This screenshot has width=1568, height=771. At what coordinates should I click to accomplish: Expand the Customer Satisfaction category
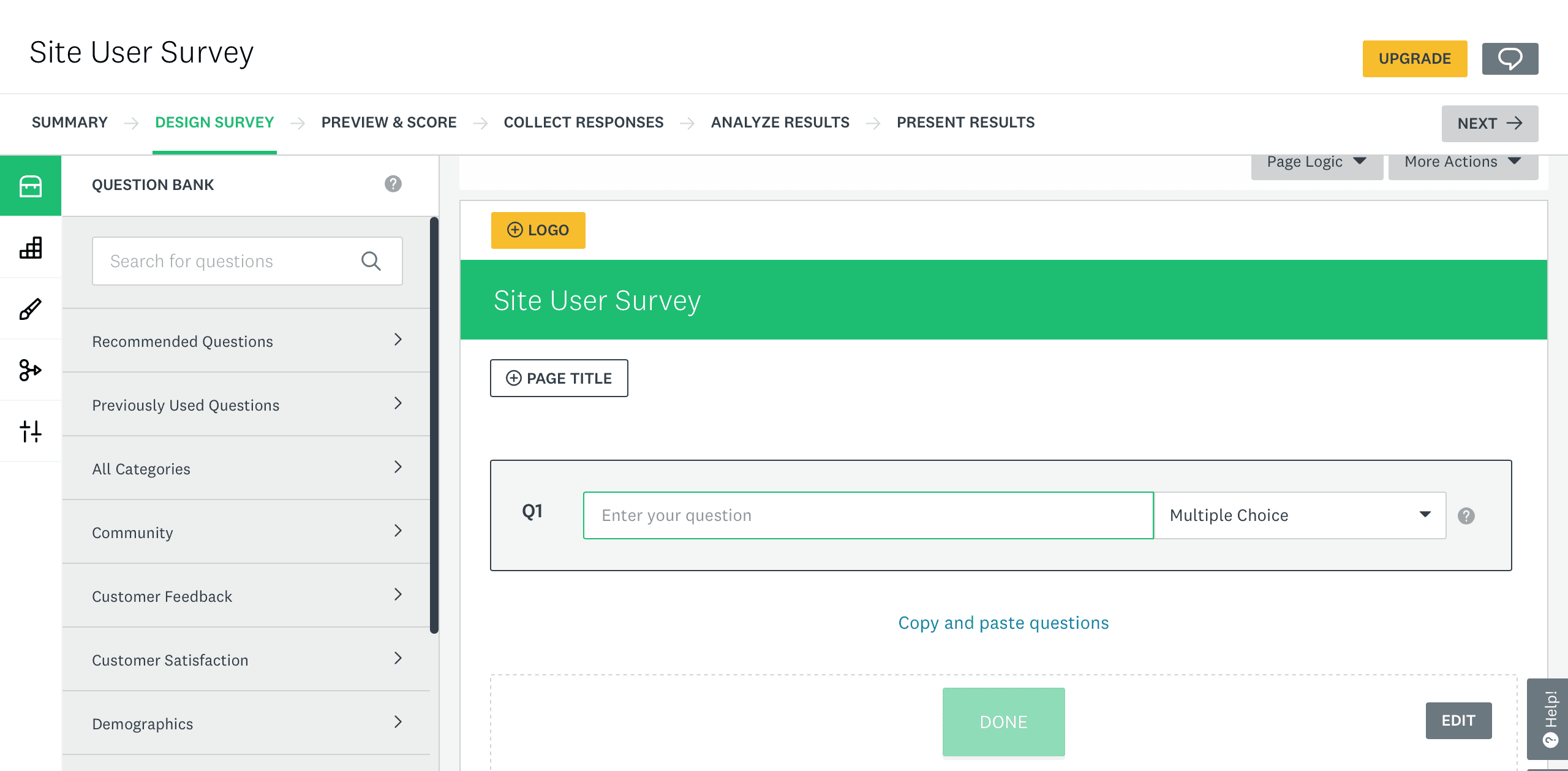246,659
